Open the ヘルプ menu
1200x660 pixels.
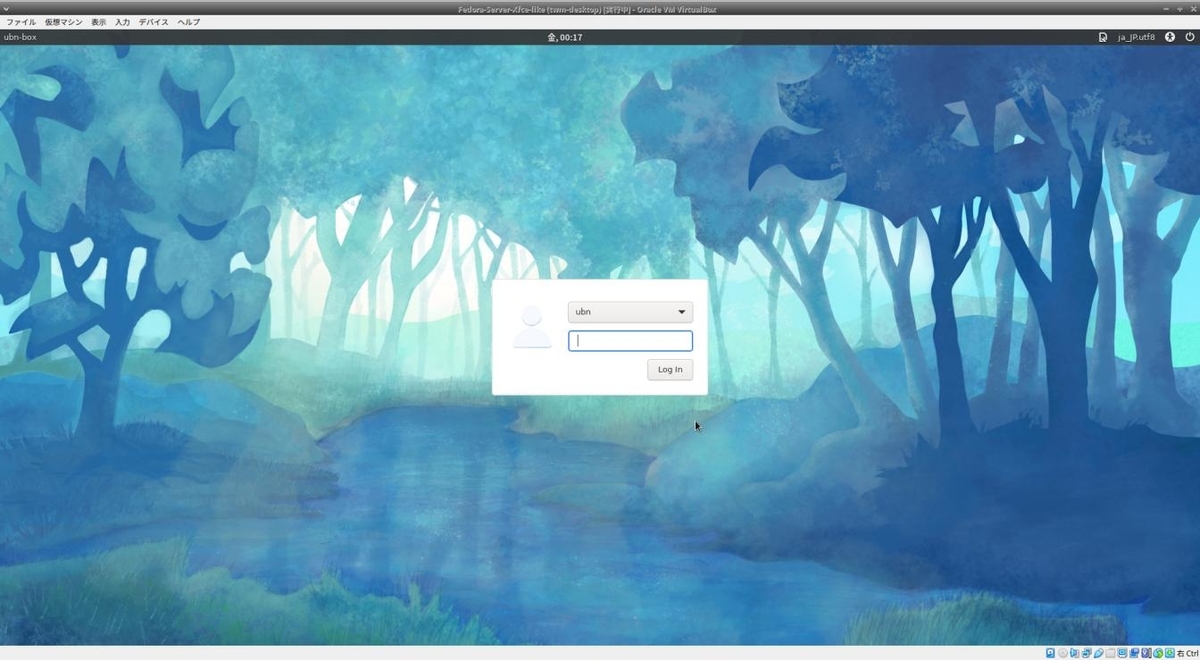[x=188, y=22]
